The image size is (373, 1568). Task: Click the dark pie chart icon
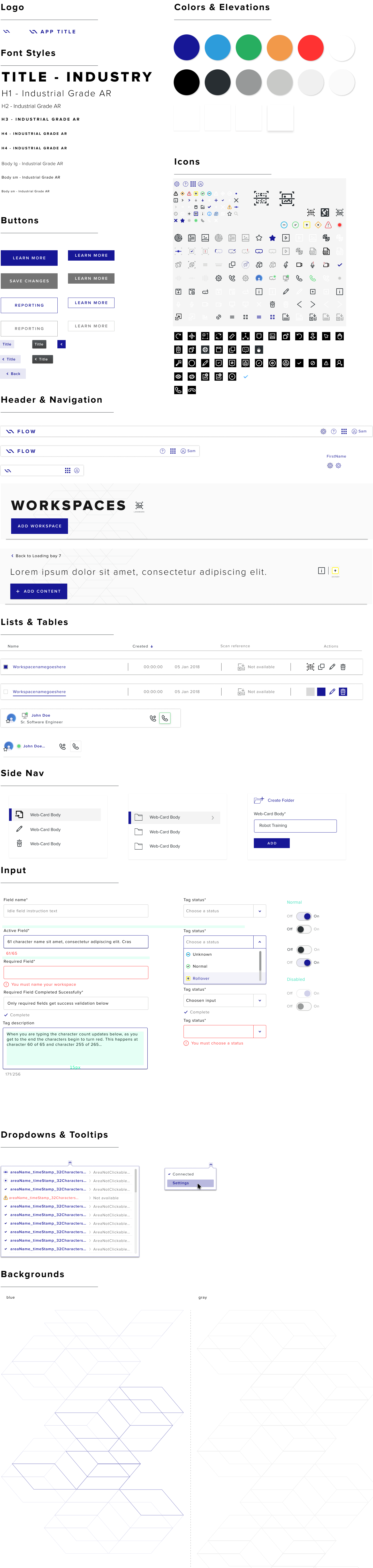[178, 238]
